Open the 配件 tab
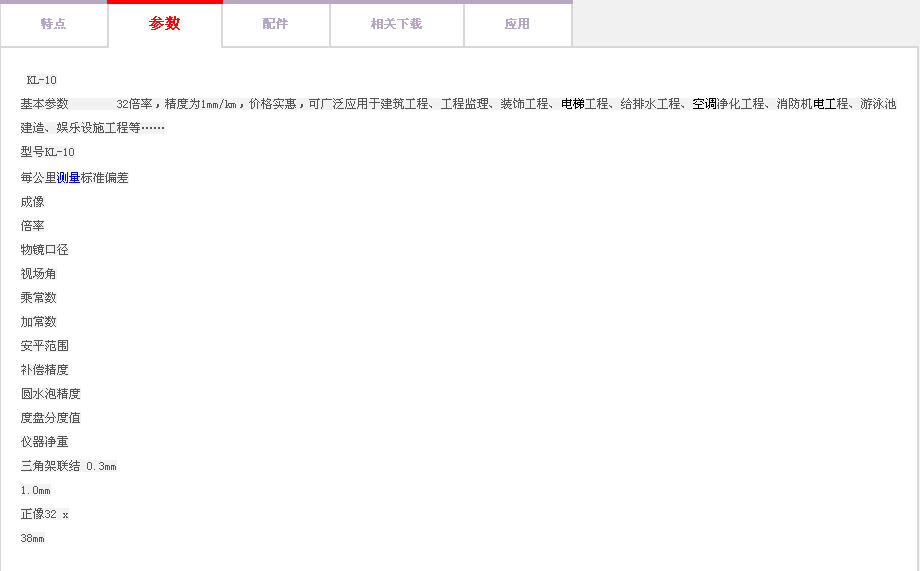The height and width of the screenshot is (571, 920). 275,24
